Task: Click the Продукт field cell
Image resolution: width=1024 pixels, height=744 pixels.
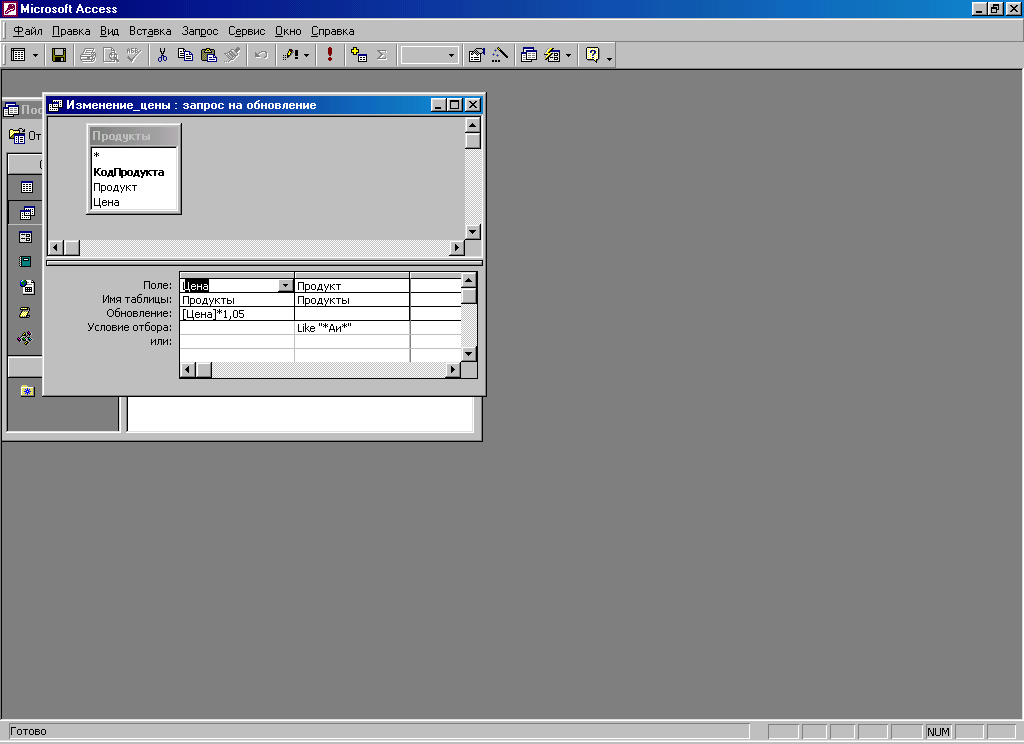Action: pos(351,285)
